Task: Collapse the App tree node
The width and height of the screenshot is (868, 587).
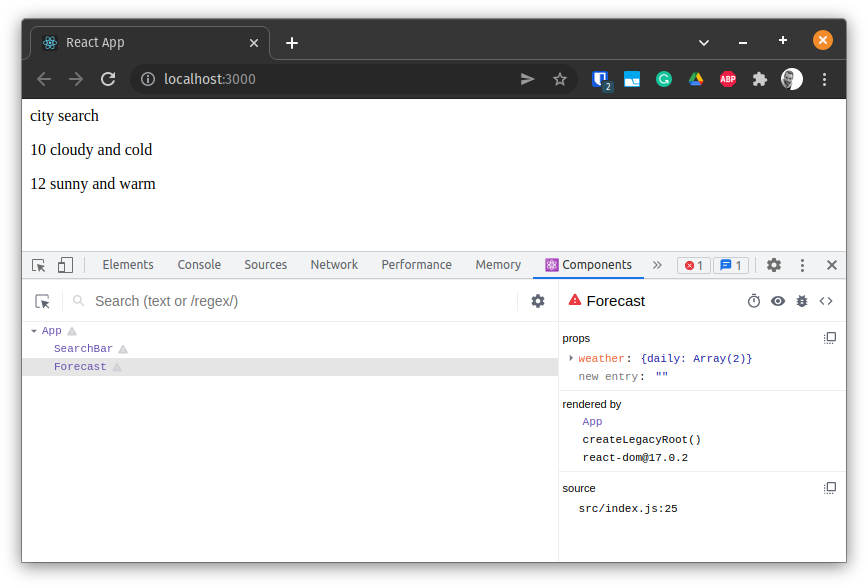Action: (x=34, y=331)
